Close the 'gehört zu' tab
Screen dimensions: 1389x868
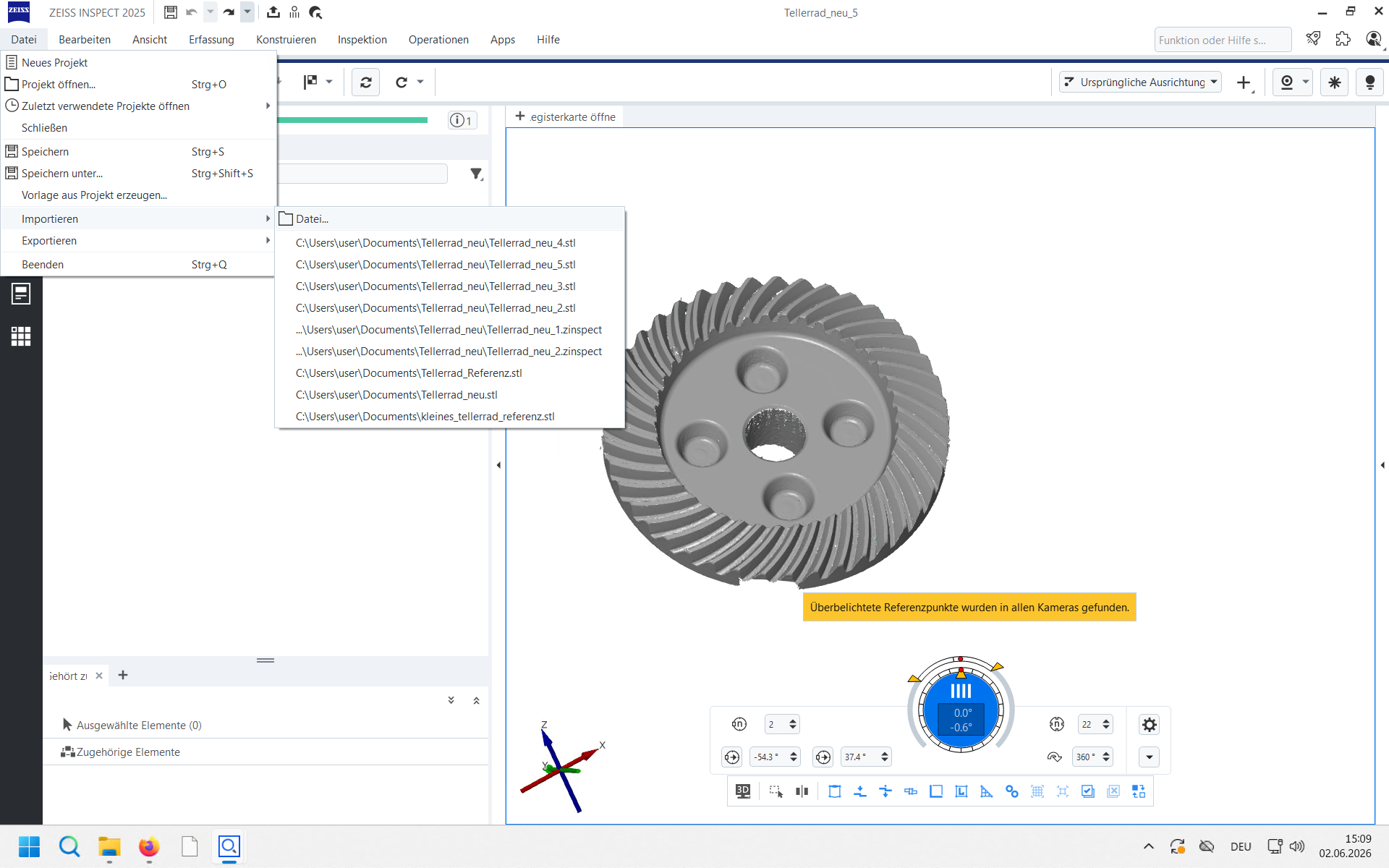[99, 676]
